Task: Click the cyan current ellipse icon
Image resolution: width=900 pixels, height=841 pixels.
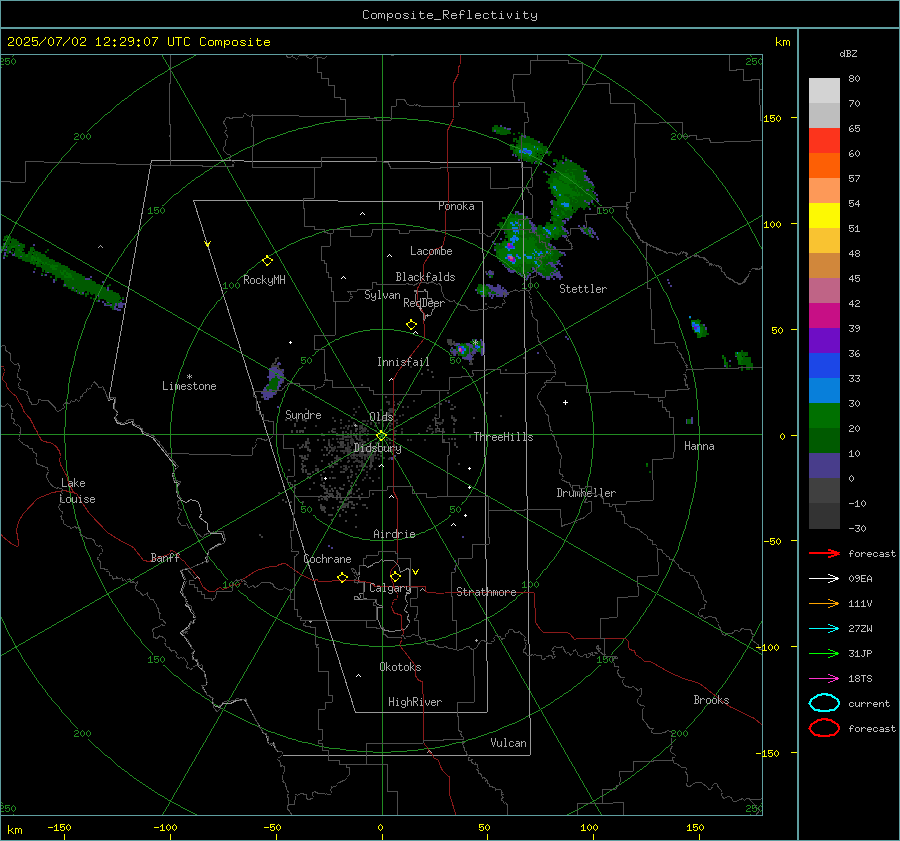Action: pyautogui.click(x=824, y=703)
